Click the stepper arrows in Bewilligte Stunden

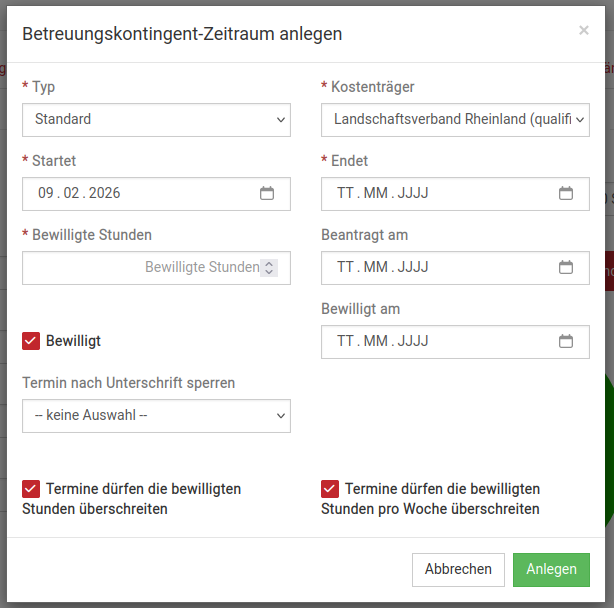coord(269,267)
